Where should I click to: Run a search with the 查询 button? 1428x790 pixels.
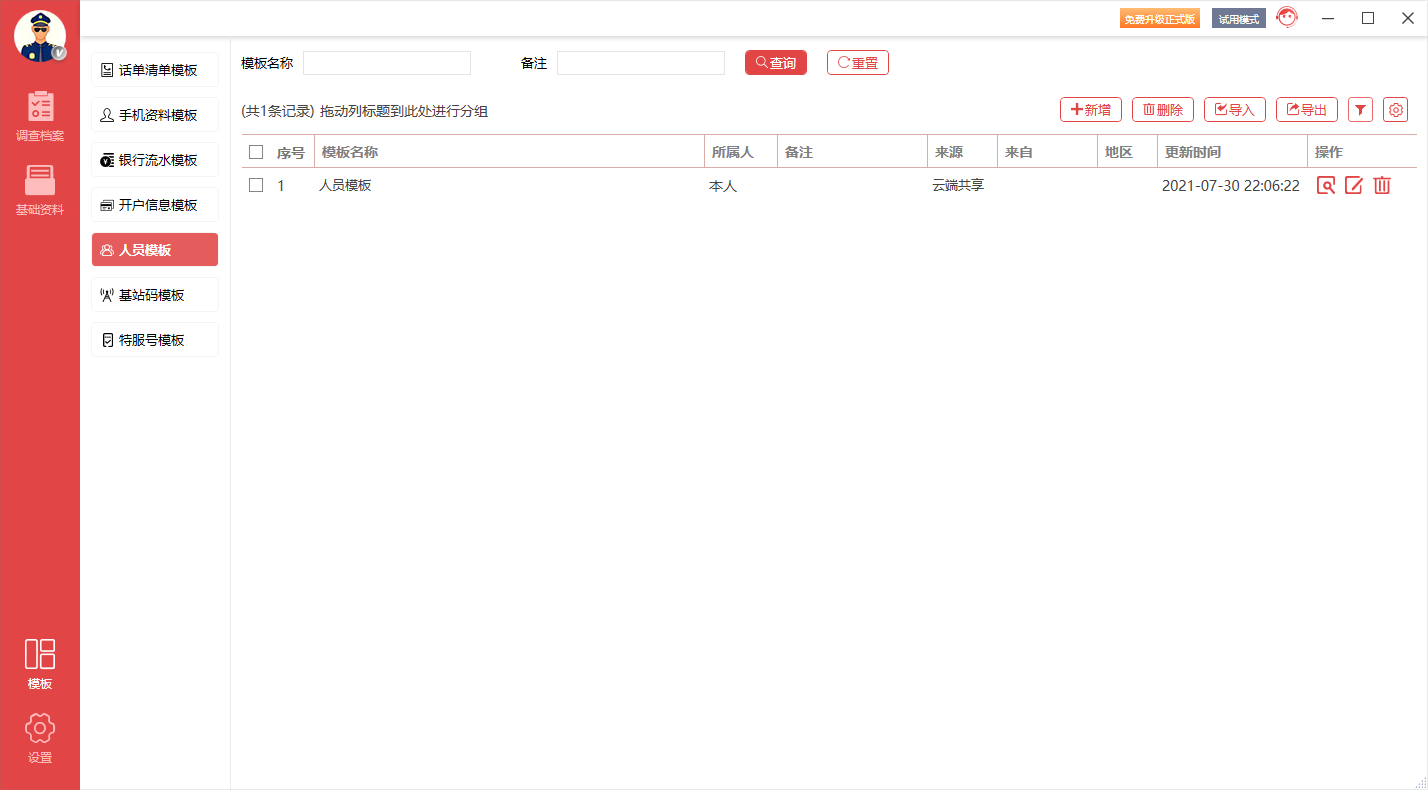click(776, 62)
